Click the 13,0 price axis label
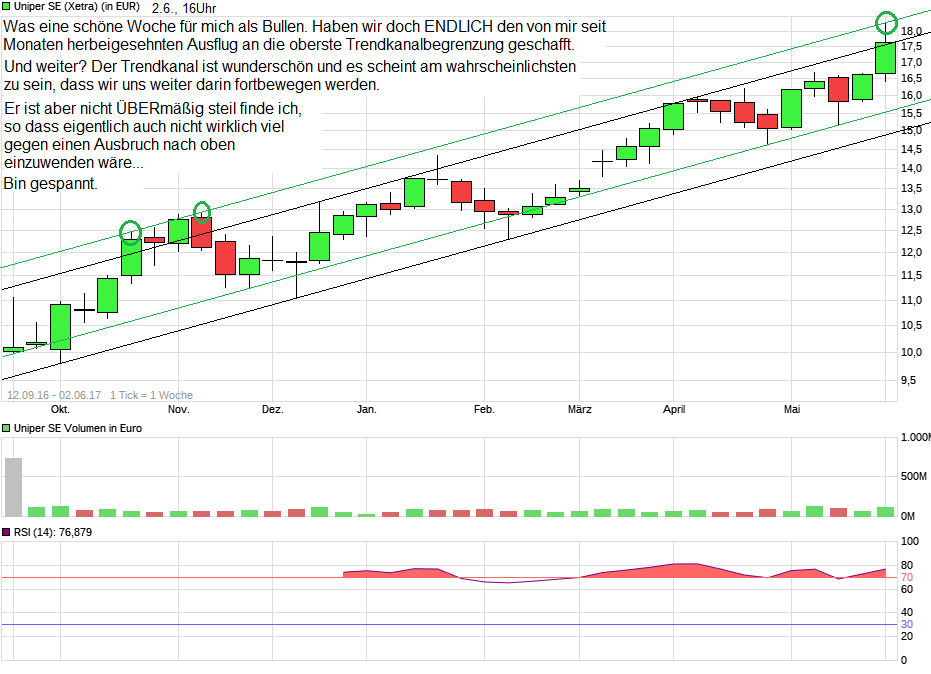The height and width of the screenshot is (674, 931). [x=911, y=209]
